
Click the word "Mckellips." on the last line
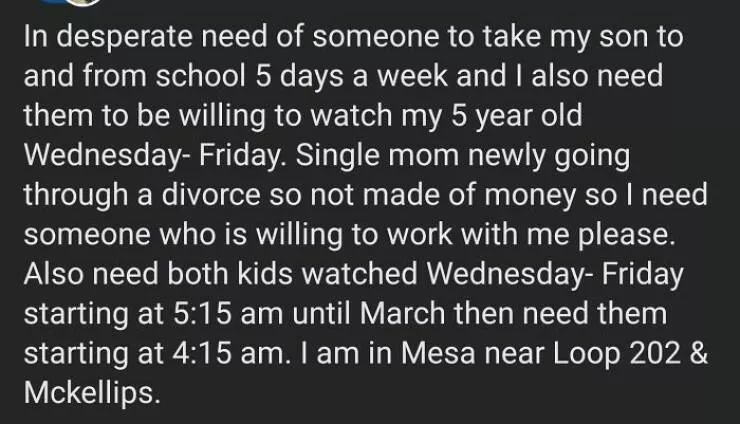(91, 391)
